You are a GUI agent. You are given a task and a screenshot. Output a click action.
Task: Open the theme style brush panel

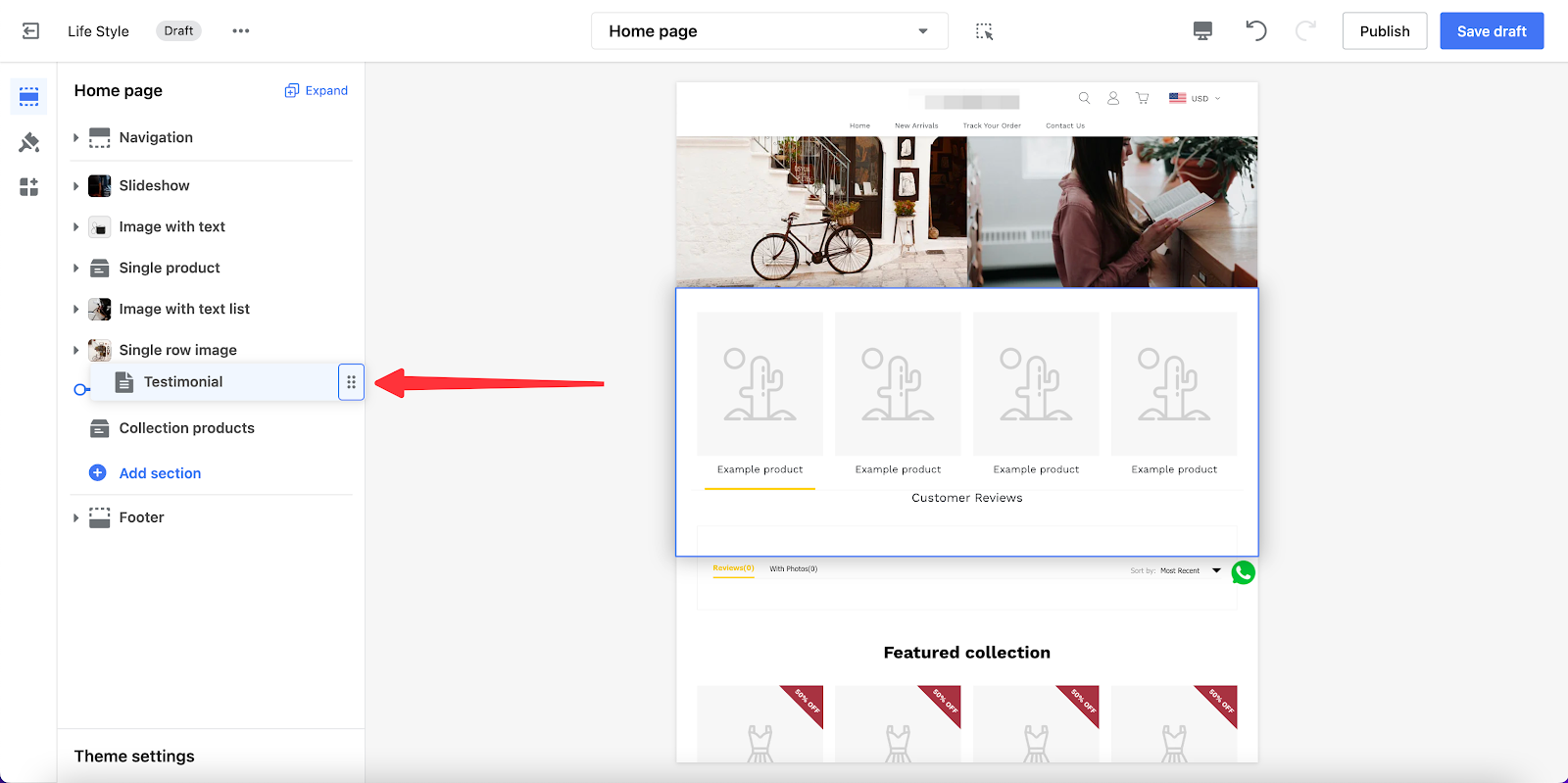(28, 142)
